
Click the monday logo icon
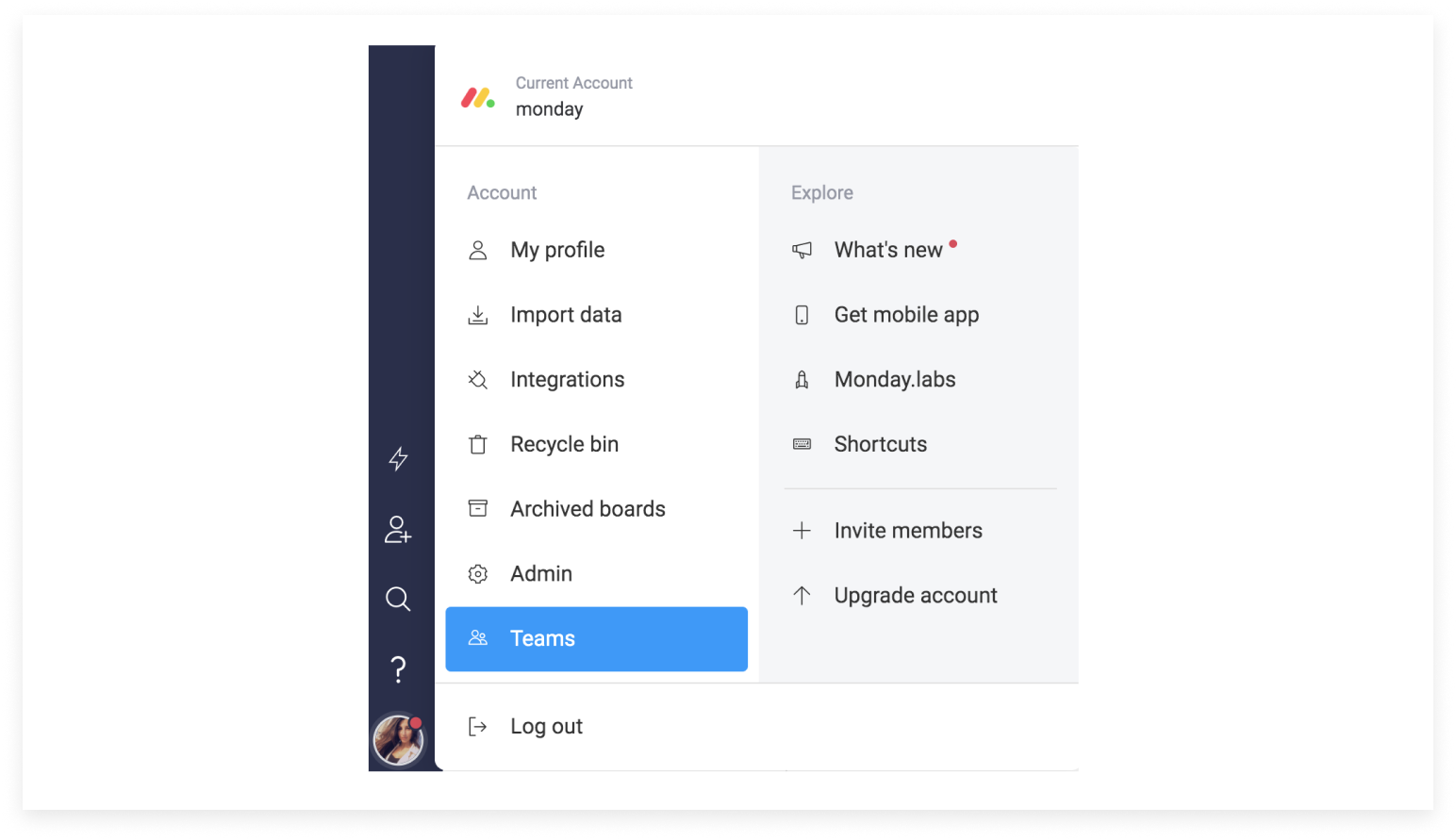point(478,97)
